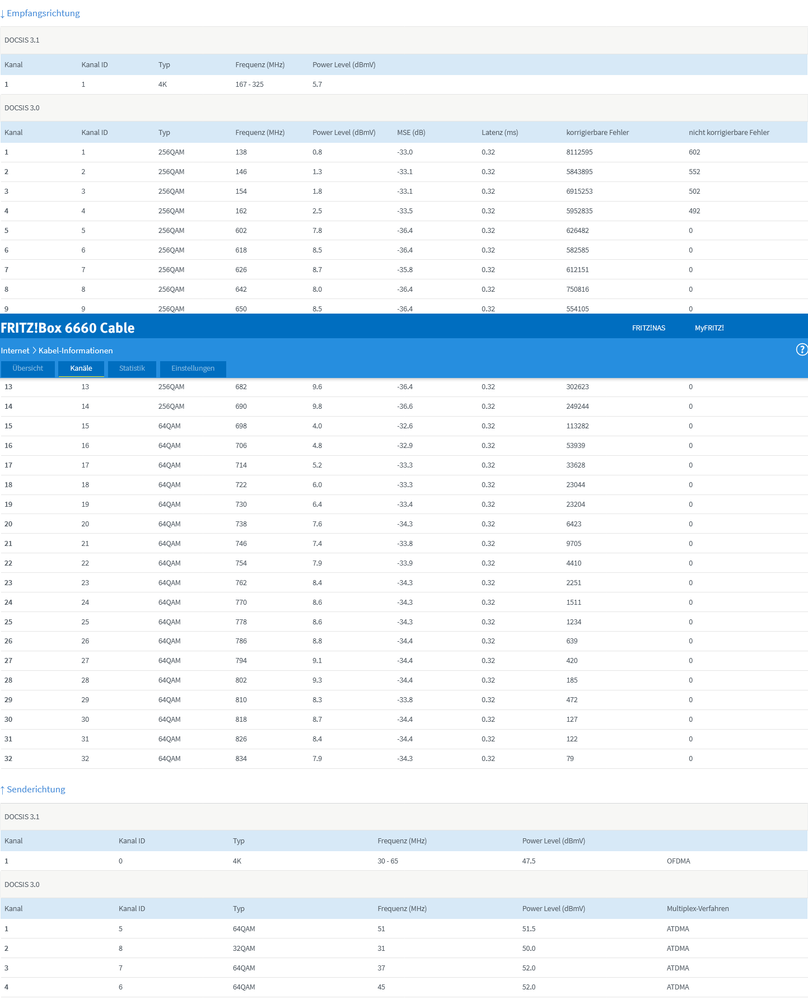Click the Latenz (ms) column header
This screenshot has height=999, width=808.
click(x=500, y=133)
